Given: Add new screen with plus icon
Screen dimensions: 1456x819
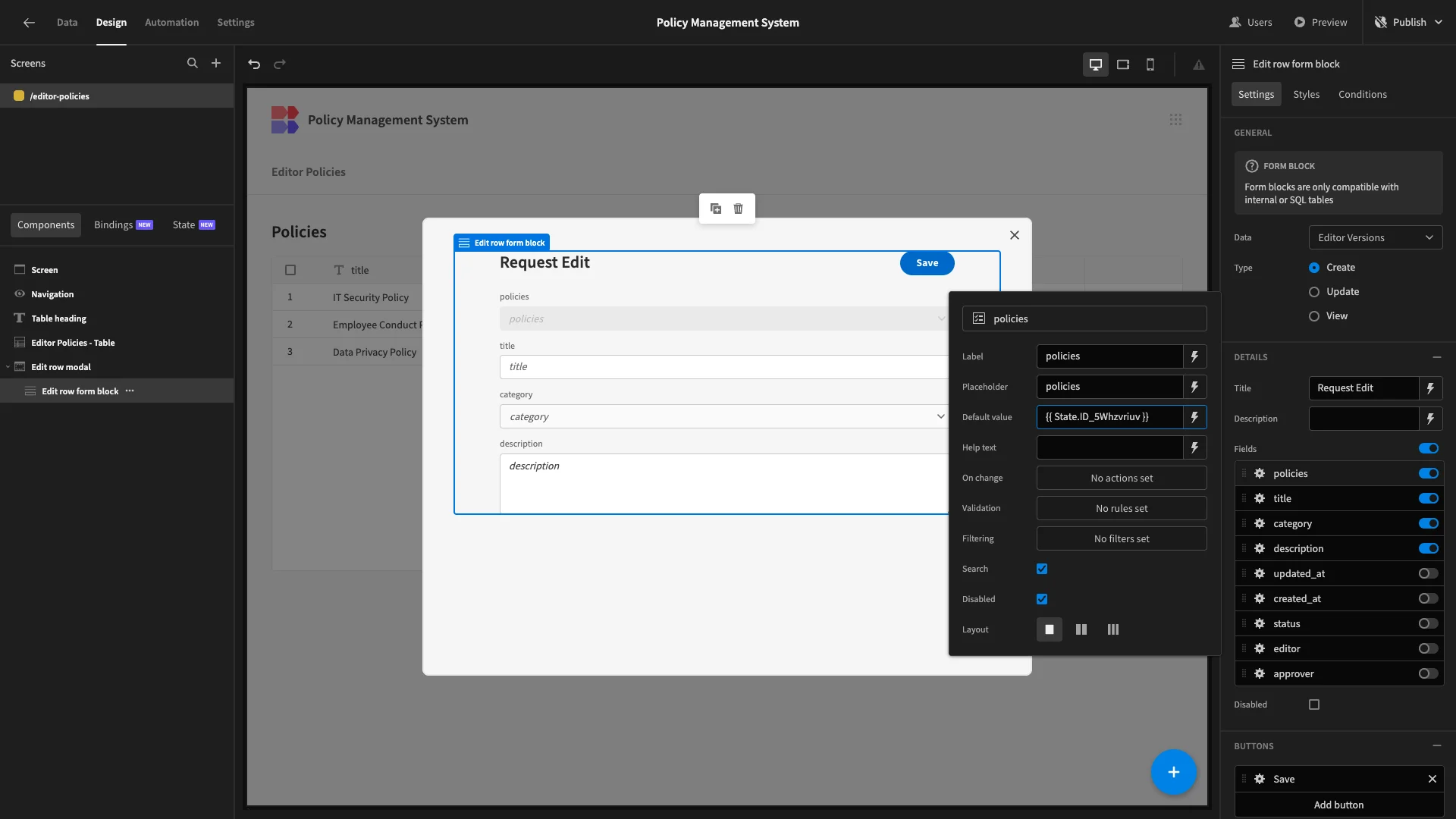Looking at the screenshot, I should (216, 63).
